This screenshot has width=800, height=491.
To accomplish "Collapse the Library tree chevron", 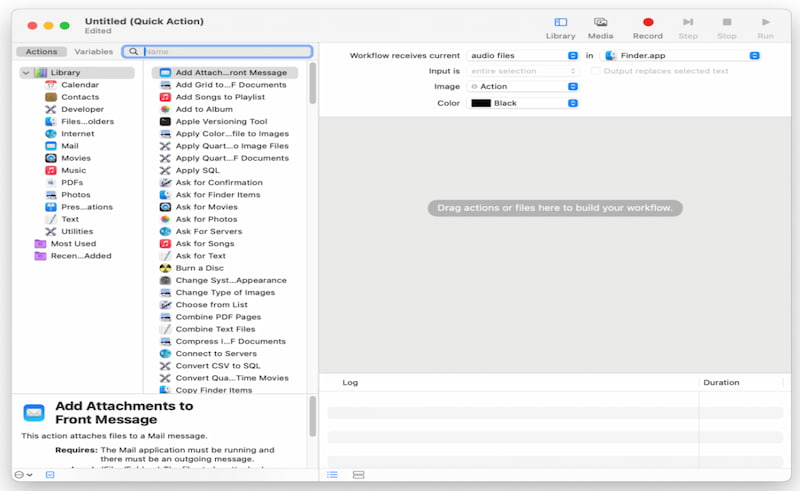I will 26,72.
